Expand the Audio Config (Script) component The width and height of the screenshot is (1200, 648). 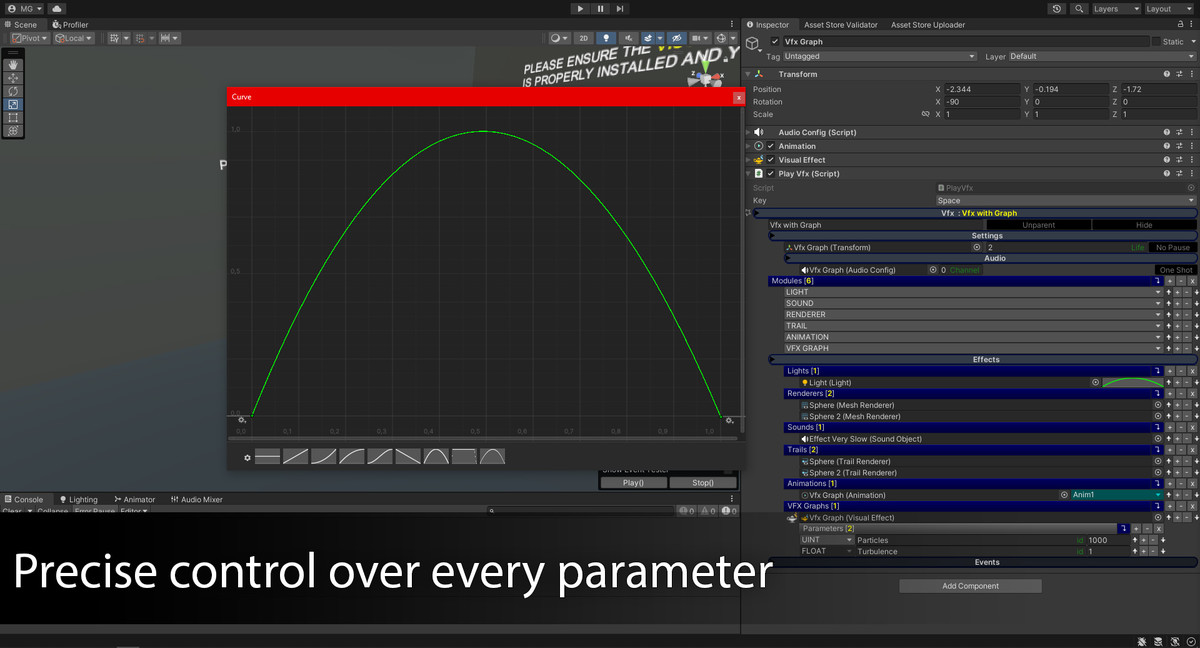pos(750,132)
